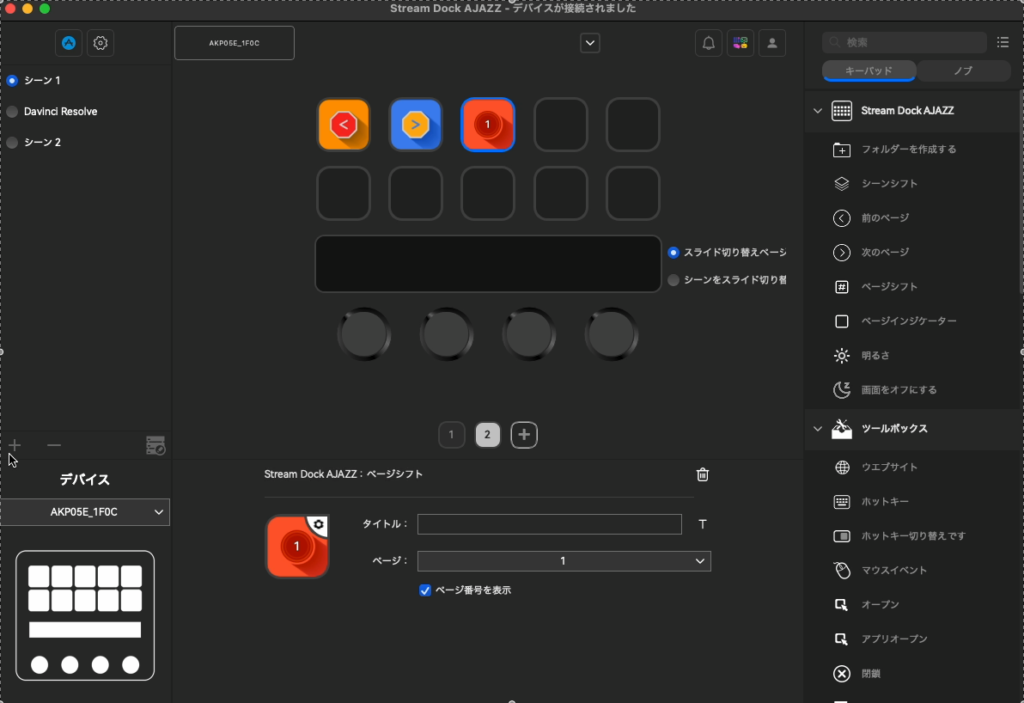Screen dimensions: 1024x703
Task: Open the ページ number dropdown
Action: pyautogui.click(x=563, y=561)
